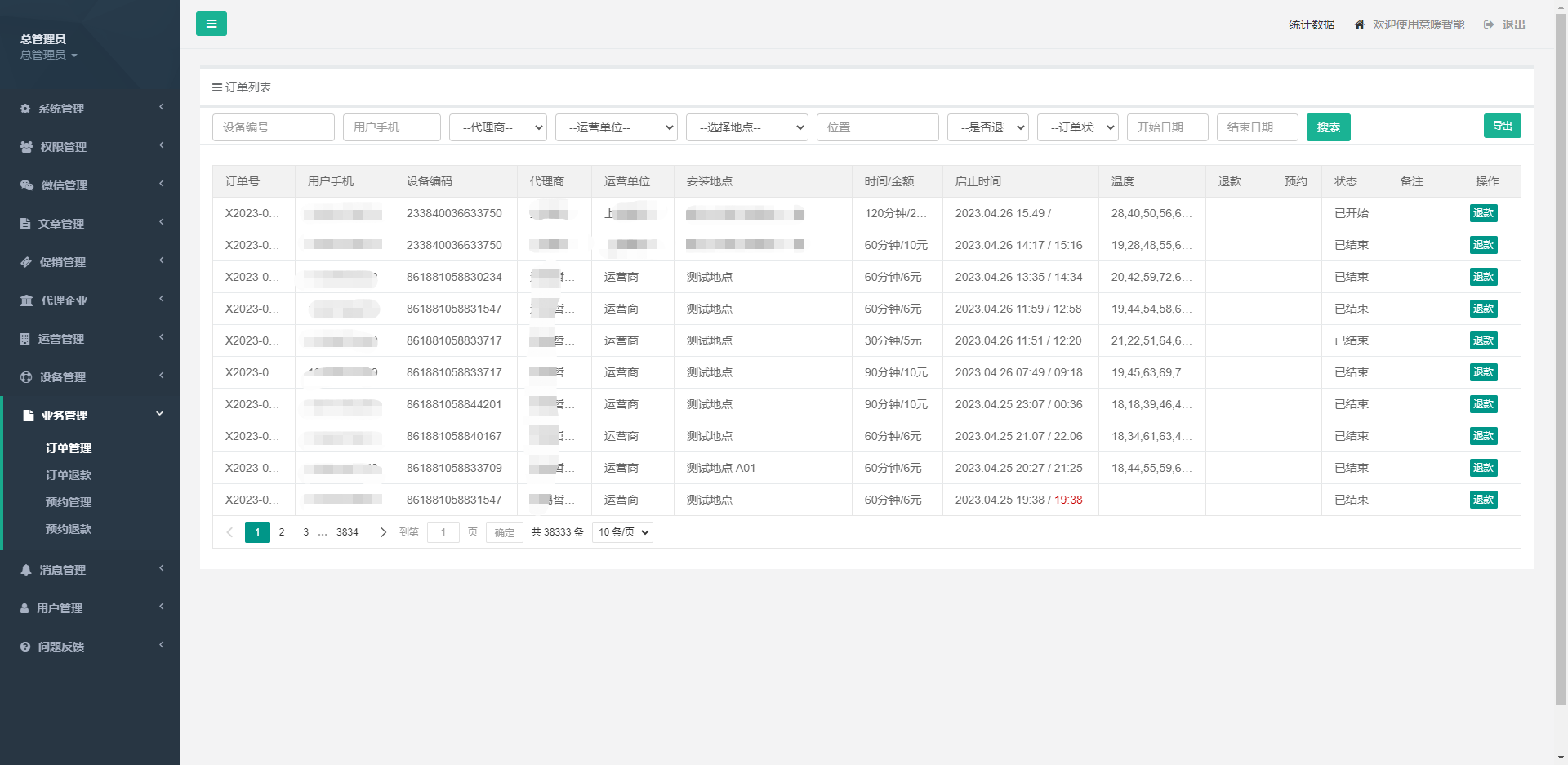Select 预约管理 from the sidebar submenu

point(69,502)
